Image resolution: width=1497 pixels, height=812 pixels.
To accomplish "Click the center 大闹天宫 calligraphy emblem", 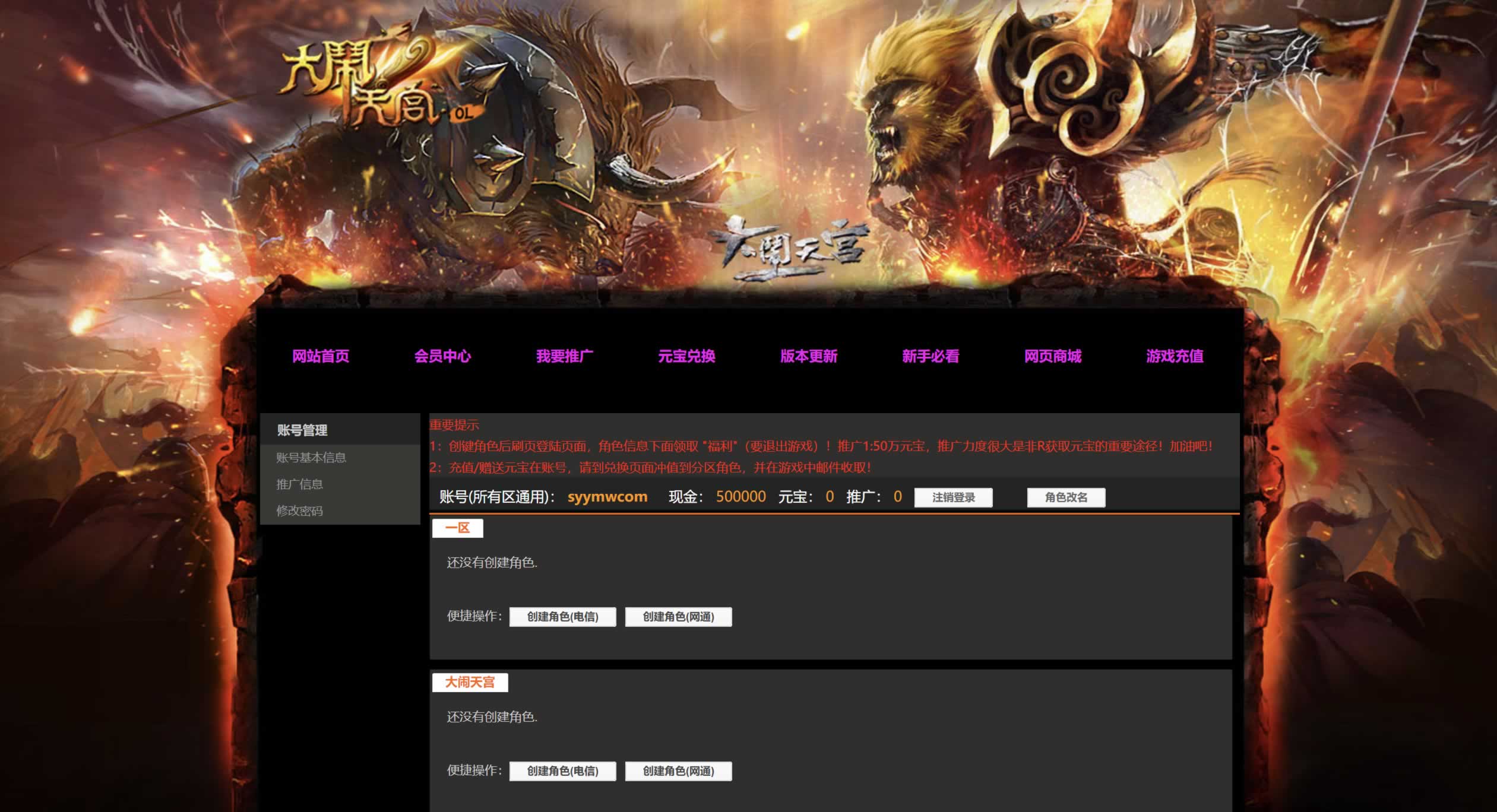I will pos(790,248).
